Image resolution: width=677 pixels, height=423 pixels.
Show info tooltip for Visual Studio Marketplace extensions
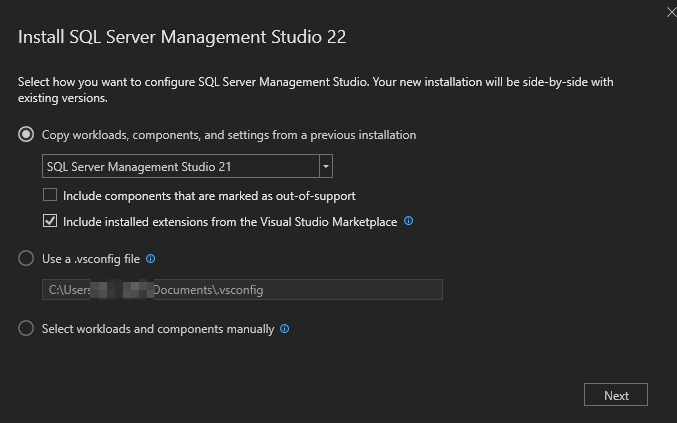point(408,221)
